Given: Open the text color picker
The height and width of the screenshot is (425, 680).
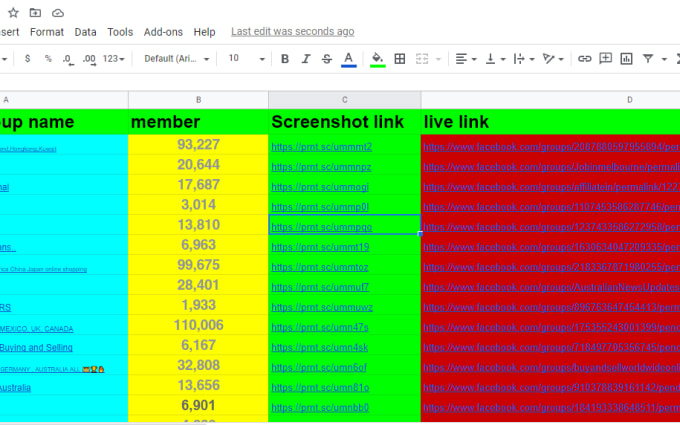Looking at the screenshot, I should point(349,59).
